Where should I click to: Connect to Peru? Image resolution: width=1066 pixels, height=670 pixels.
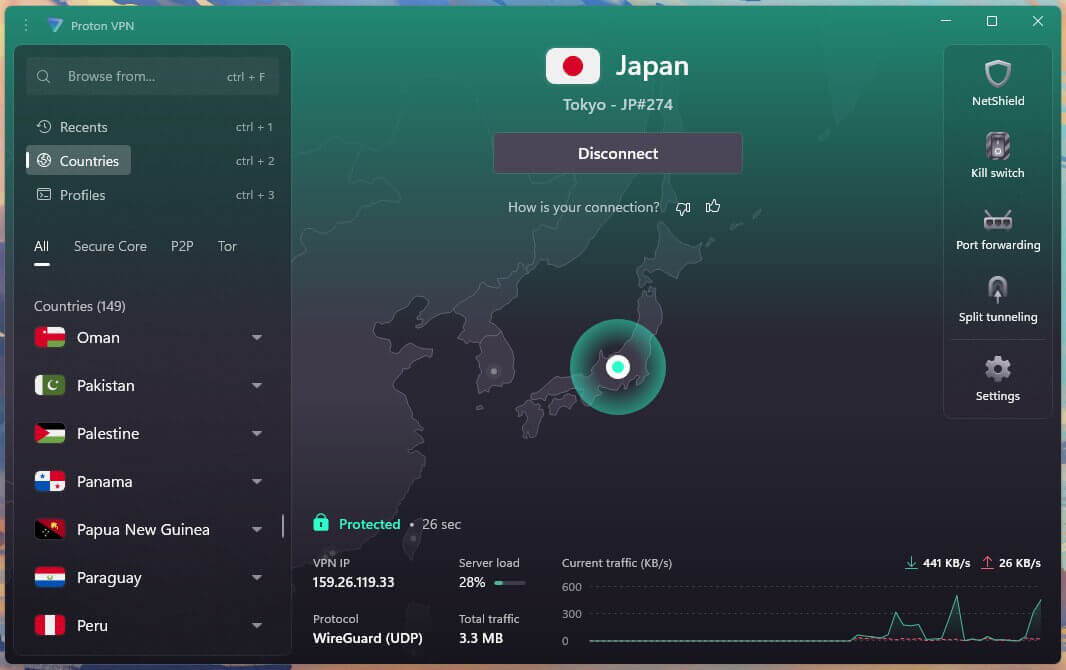(92, 625)
